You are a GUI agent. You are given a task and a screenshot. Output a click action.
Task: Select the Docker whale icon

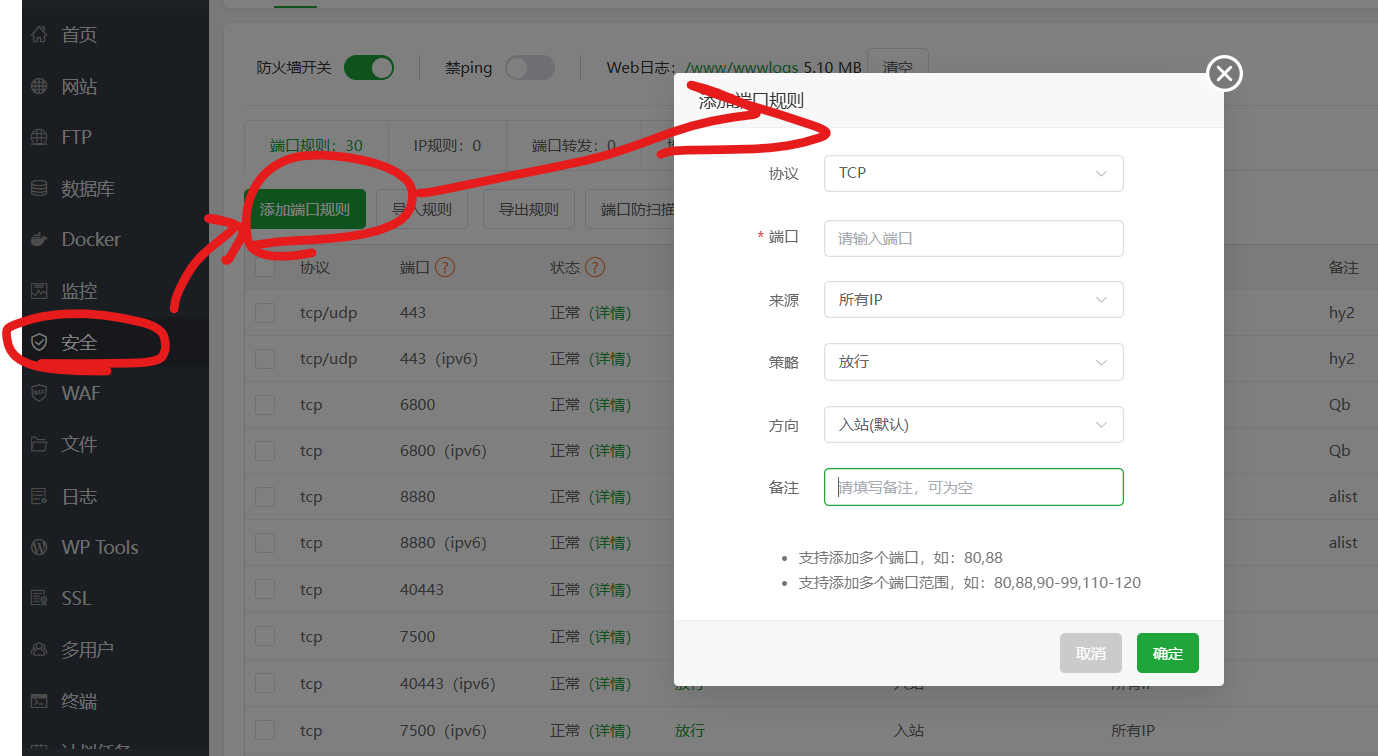(39, 239)
